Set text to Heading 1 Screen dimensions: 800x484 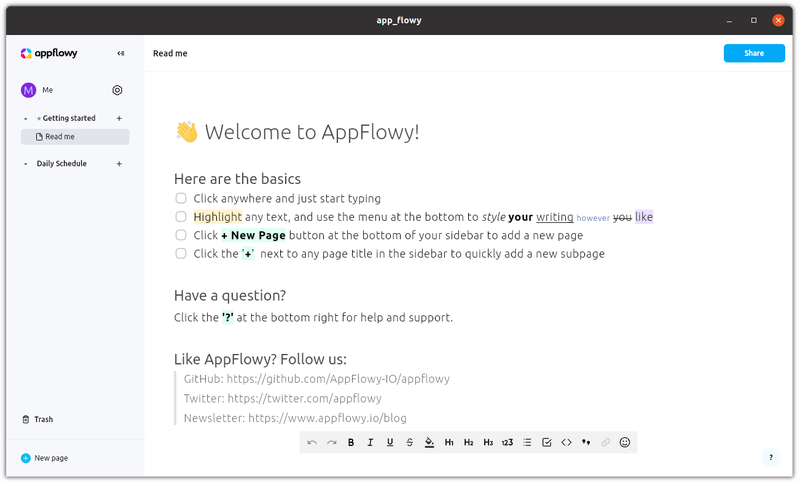pos(449,443)
